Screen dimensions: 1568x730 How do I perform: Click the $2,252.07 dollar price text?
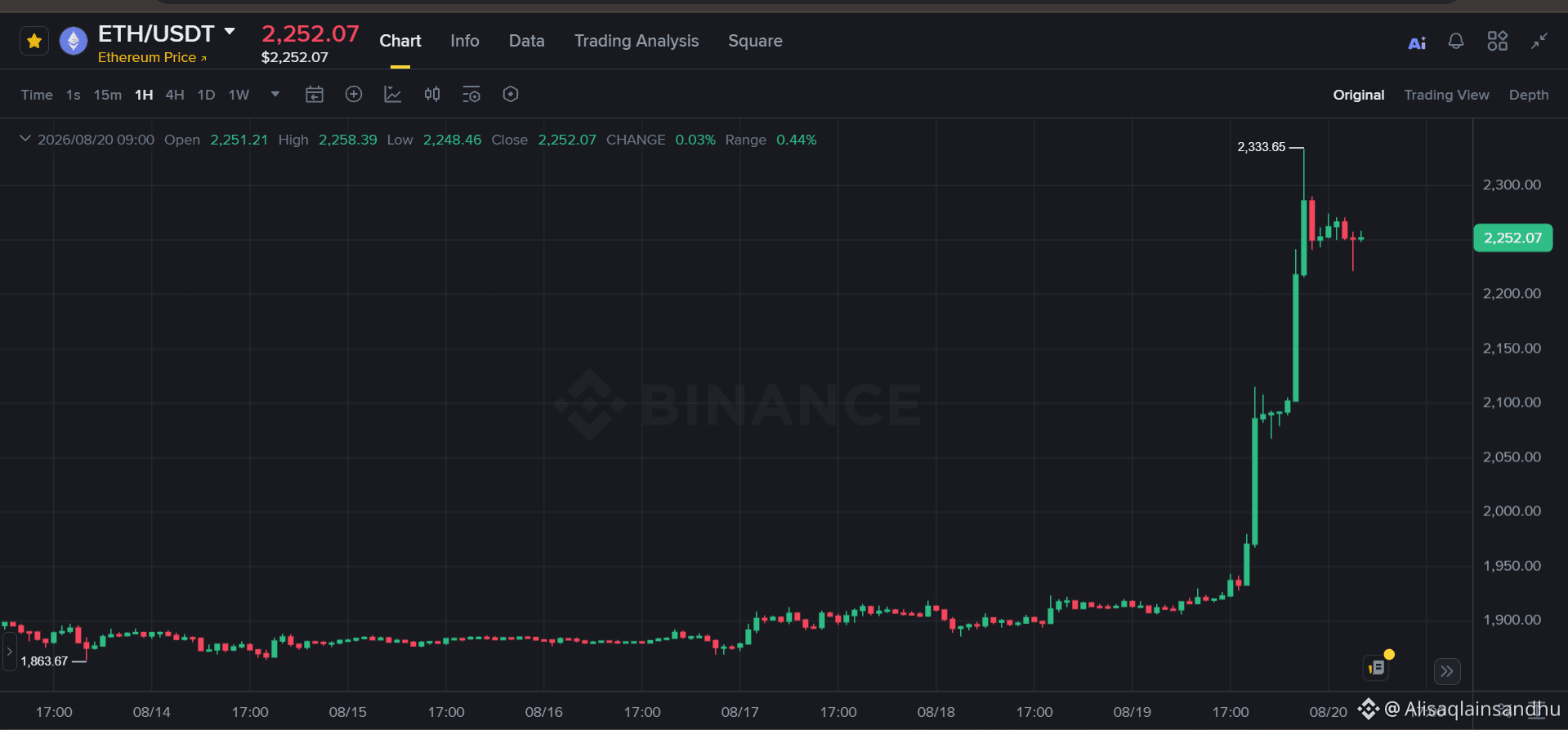(294, 57)
